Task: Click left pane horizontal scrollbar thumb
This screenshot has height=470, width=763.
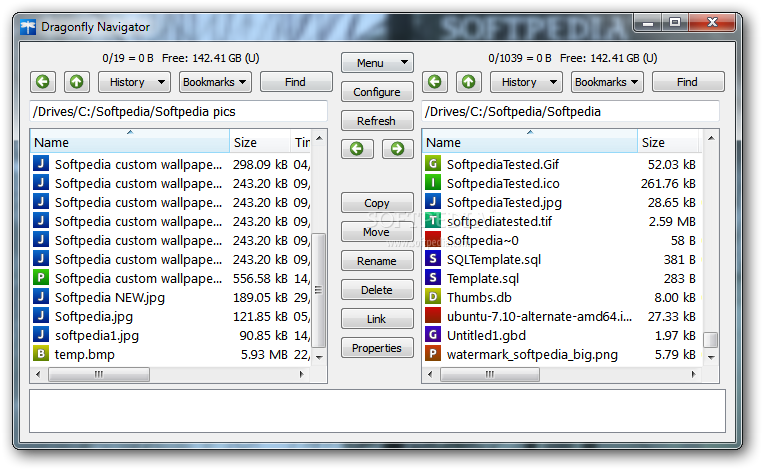Action: 99,374
